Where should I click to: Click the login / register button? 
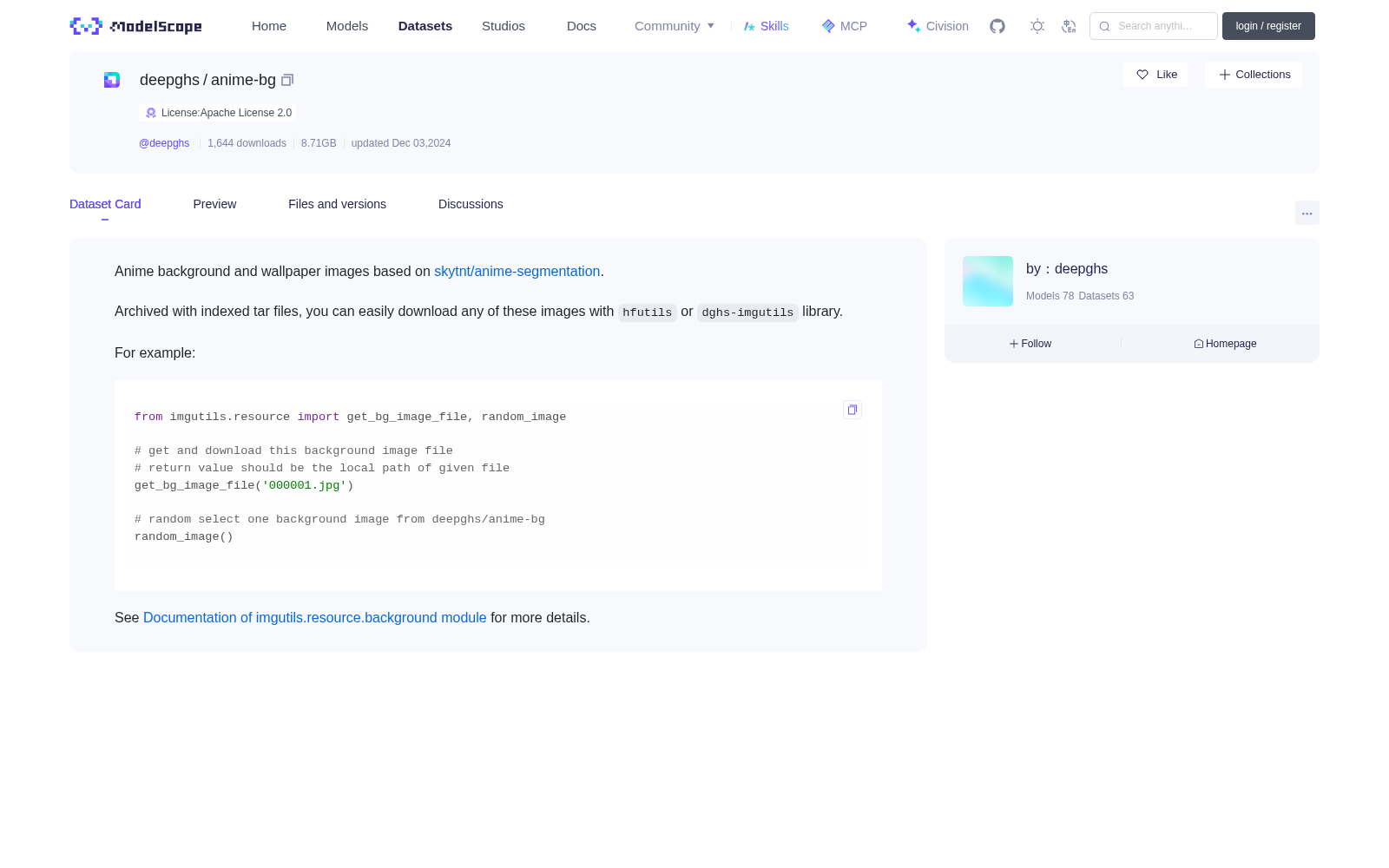pos(1268,26)
